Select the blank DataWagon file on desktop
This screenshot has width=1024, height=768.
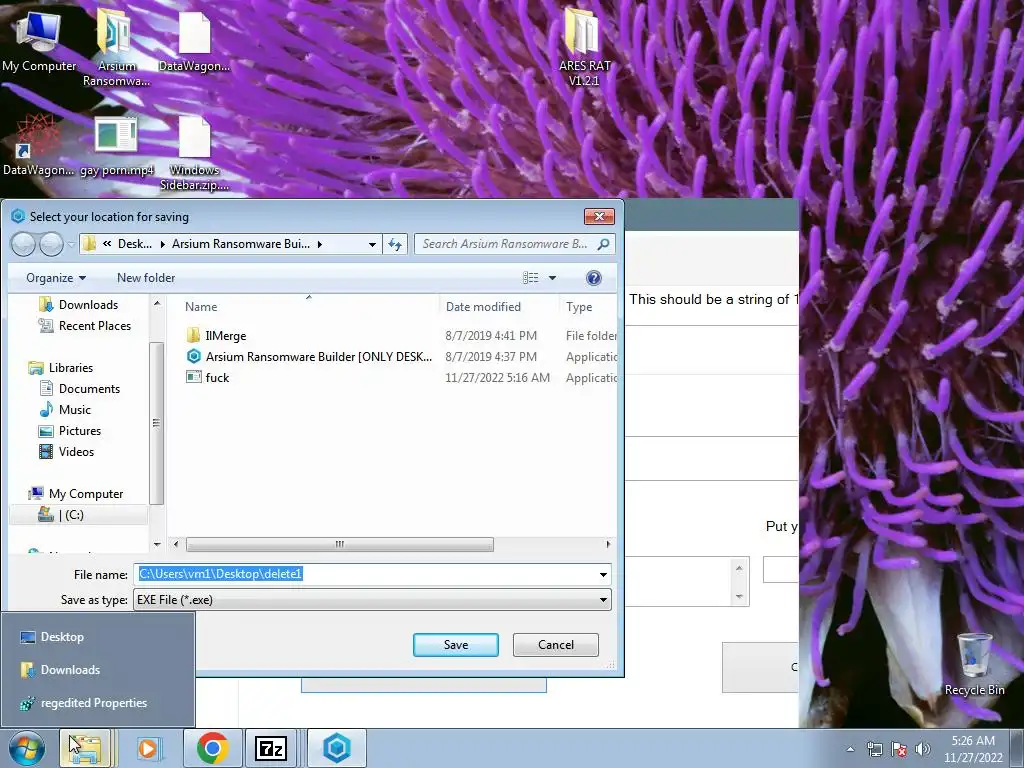(x=194, y=42)
